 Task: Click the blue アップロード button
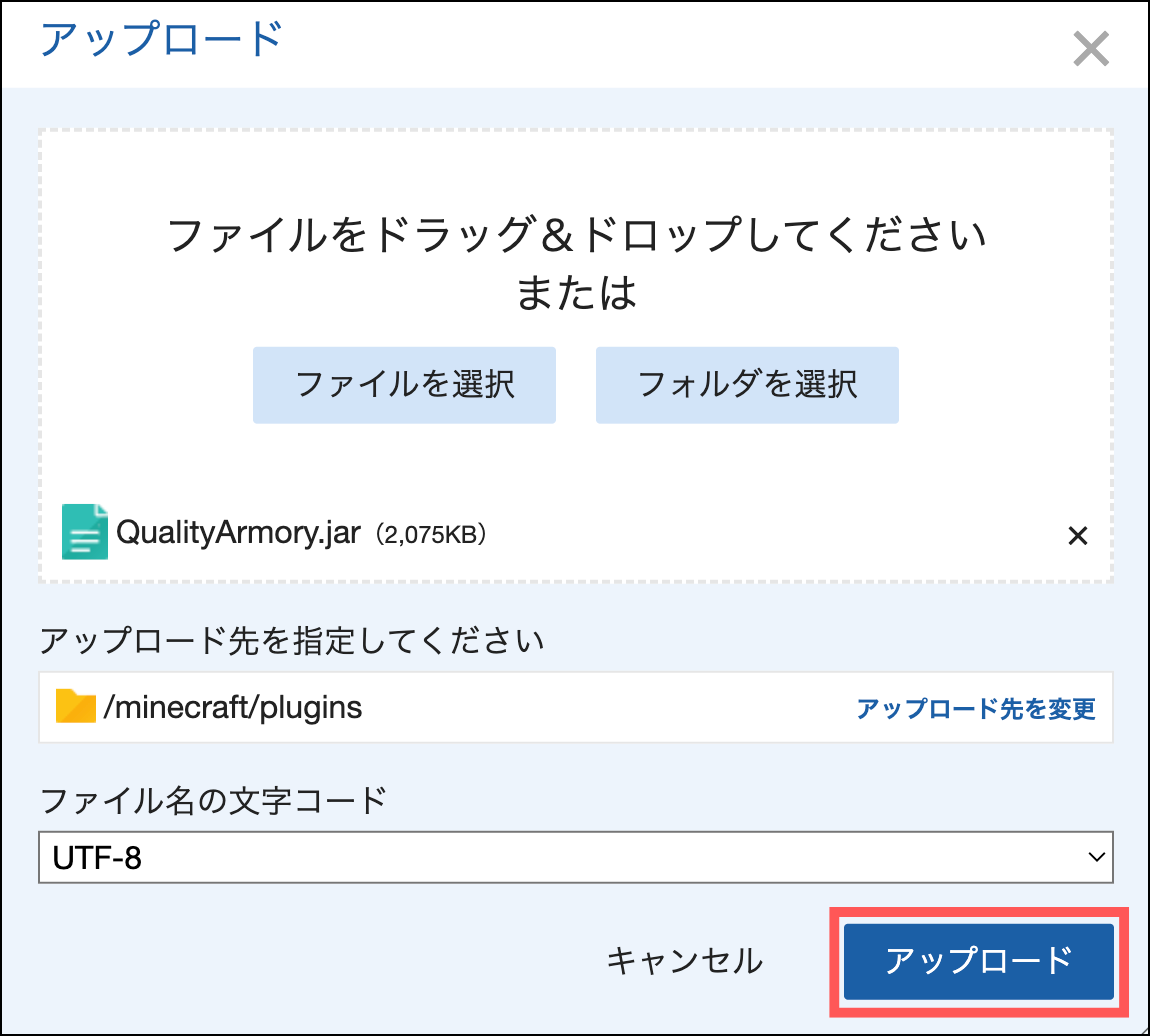coord(978,961)
